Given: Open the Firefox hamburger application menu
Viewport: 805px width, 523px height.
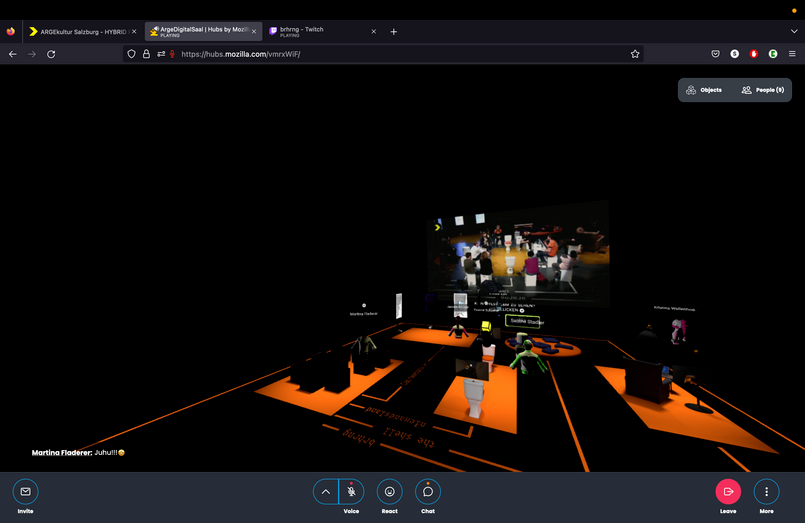Looking at the screenshot, I should click(792, 54).
